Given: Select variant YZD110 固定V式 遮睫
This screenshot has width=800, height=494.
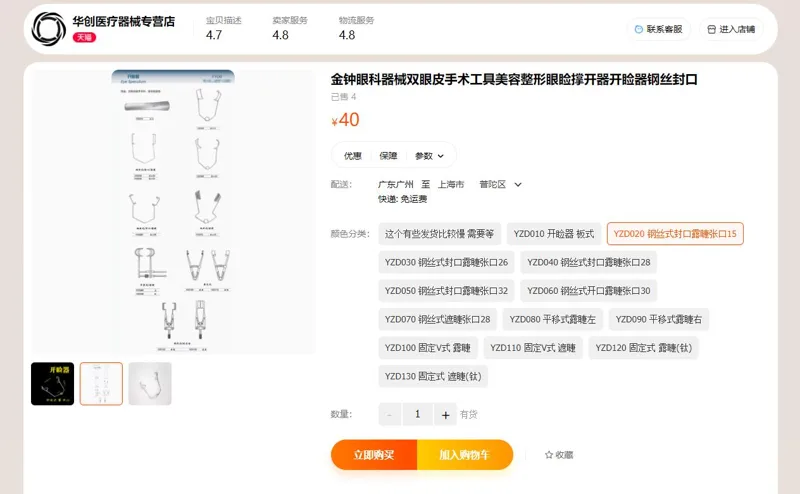Looking at the screenshot, I should click(x=533, y=348).
